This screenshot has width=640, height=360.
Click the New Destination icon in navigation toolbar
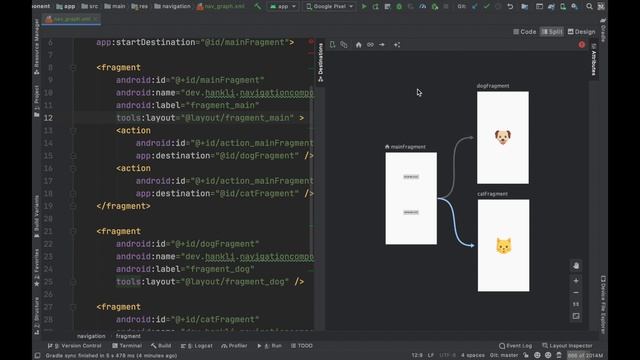click(x=333, y=44)
